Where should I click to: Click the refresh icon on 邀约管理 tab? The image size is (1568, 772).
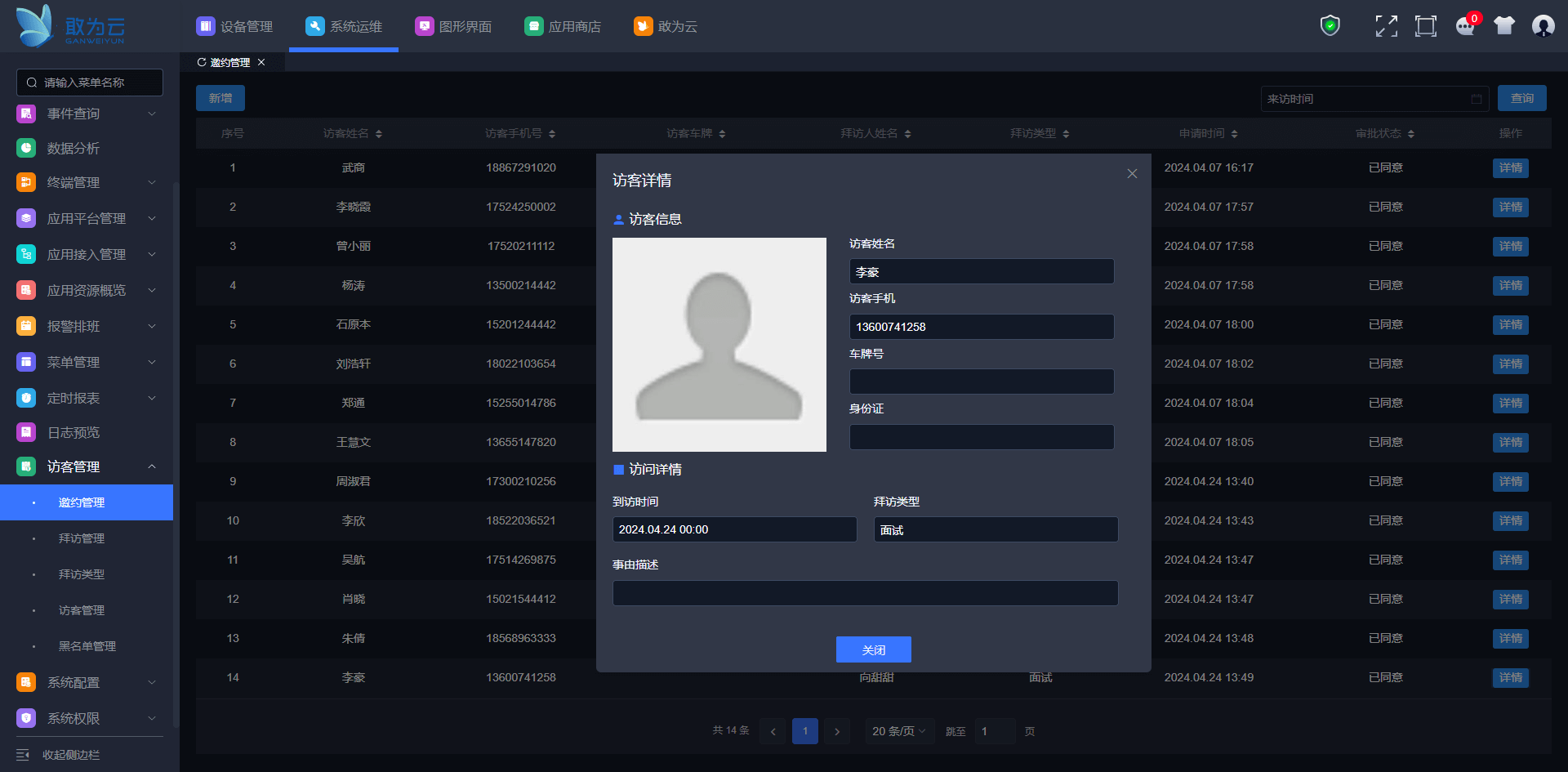pyautogui.click(x=202, y=62)
